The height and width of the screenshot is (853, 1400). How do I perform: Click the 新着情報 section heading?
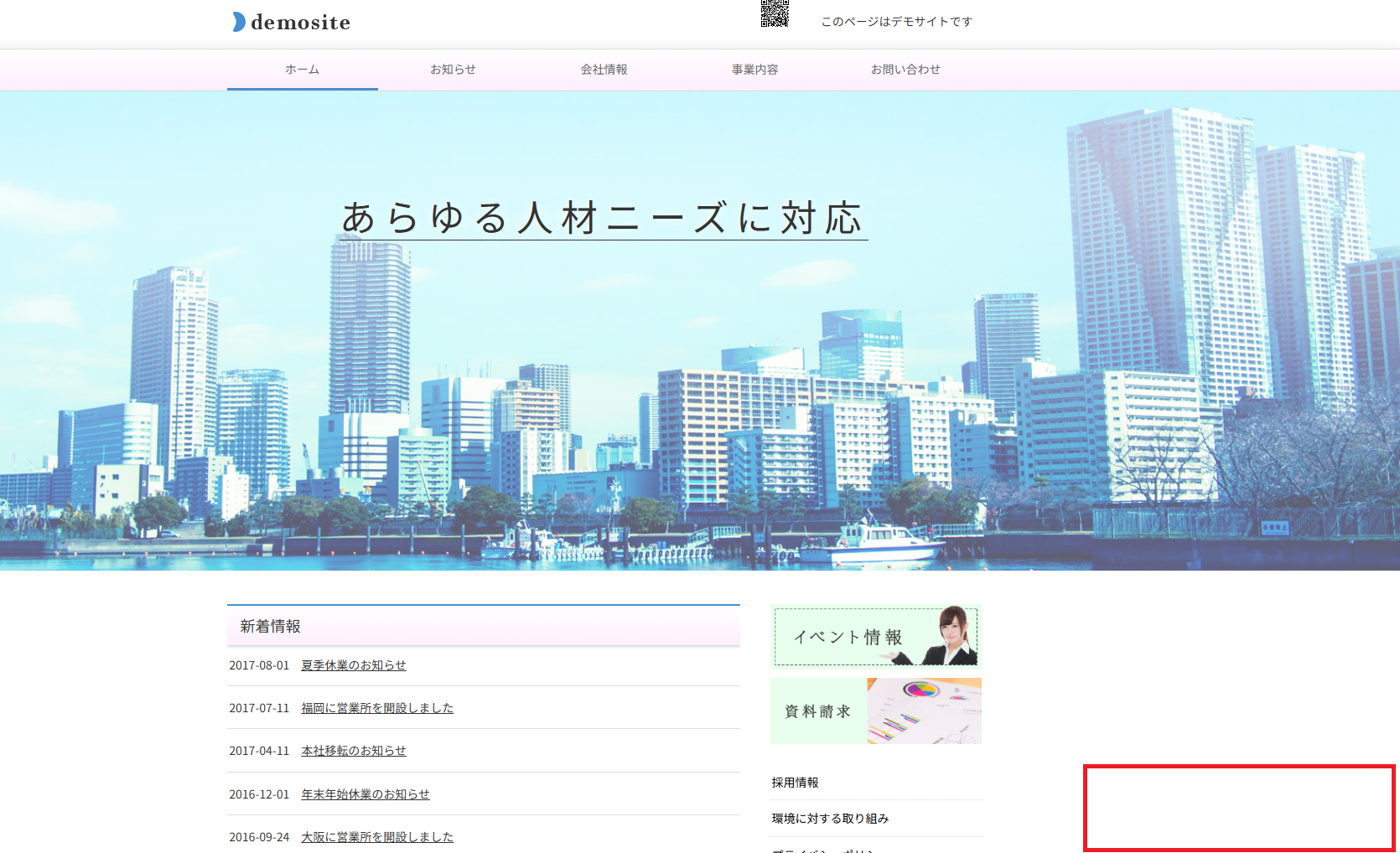point(270,627)
